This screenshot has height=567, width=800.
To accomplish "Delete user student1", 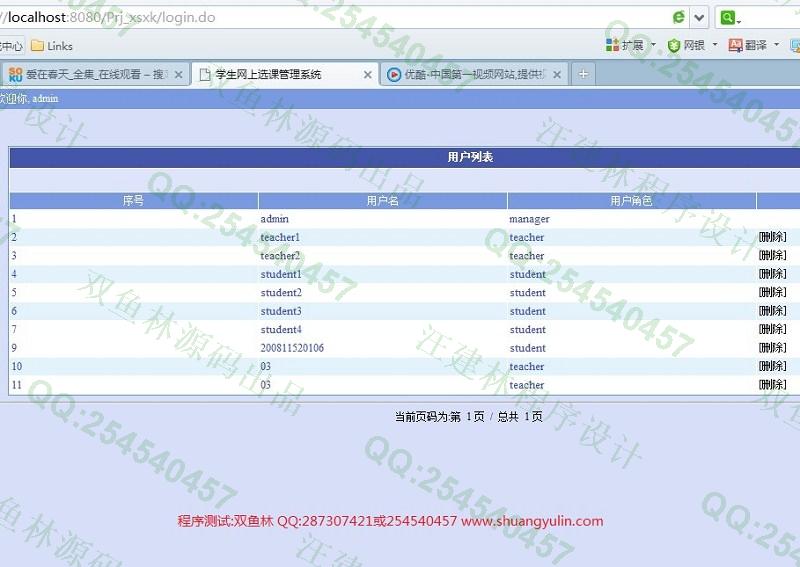I will point(772,274).
